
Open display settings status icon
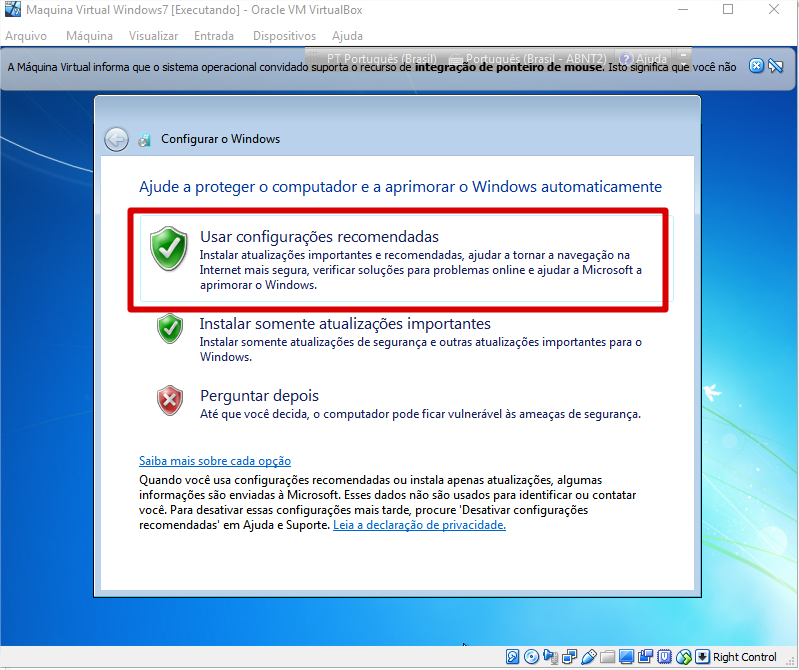point(626,657)
